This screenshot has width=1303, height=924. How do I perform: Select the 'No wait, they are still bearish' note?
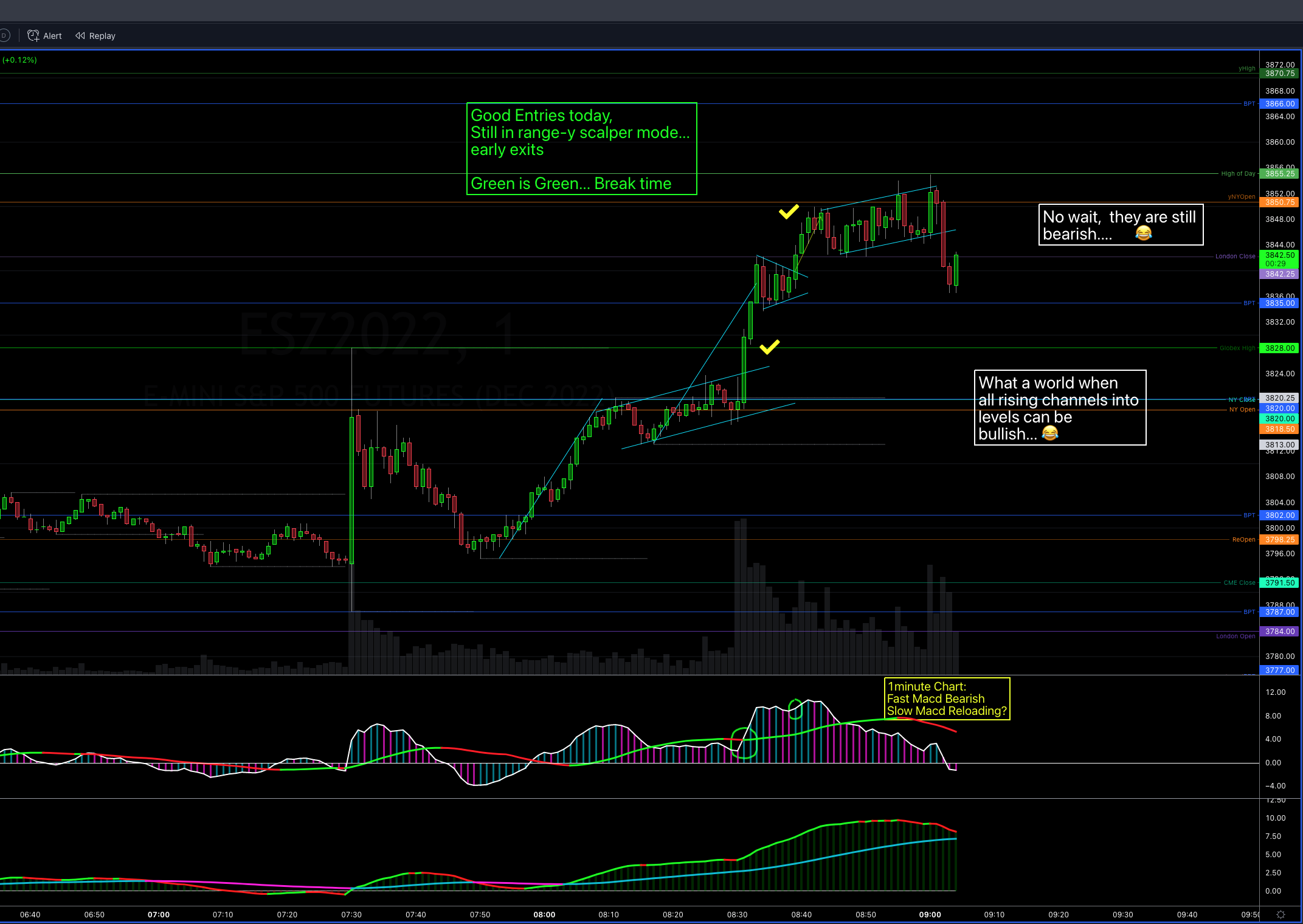tap(1120, 225)
